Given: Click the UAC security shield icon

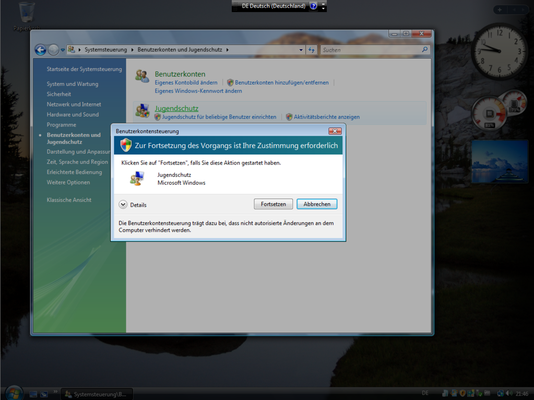Looking at the screenshot, I should tap(126, 145).
